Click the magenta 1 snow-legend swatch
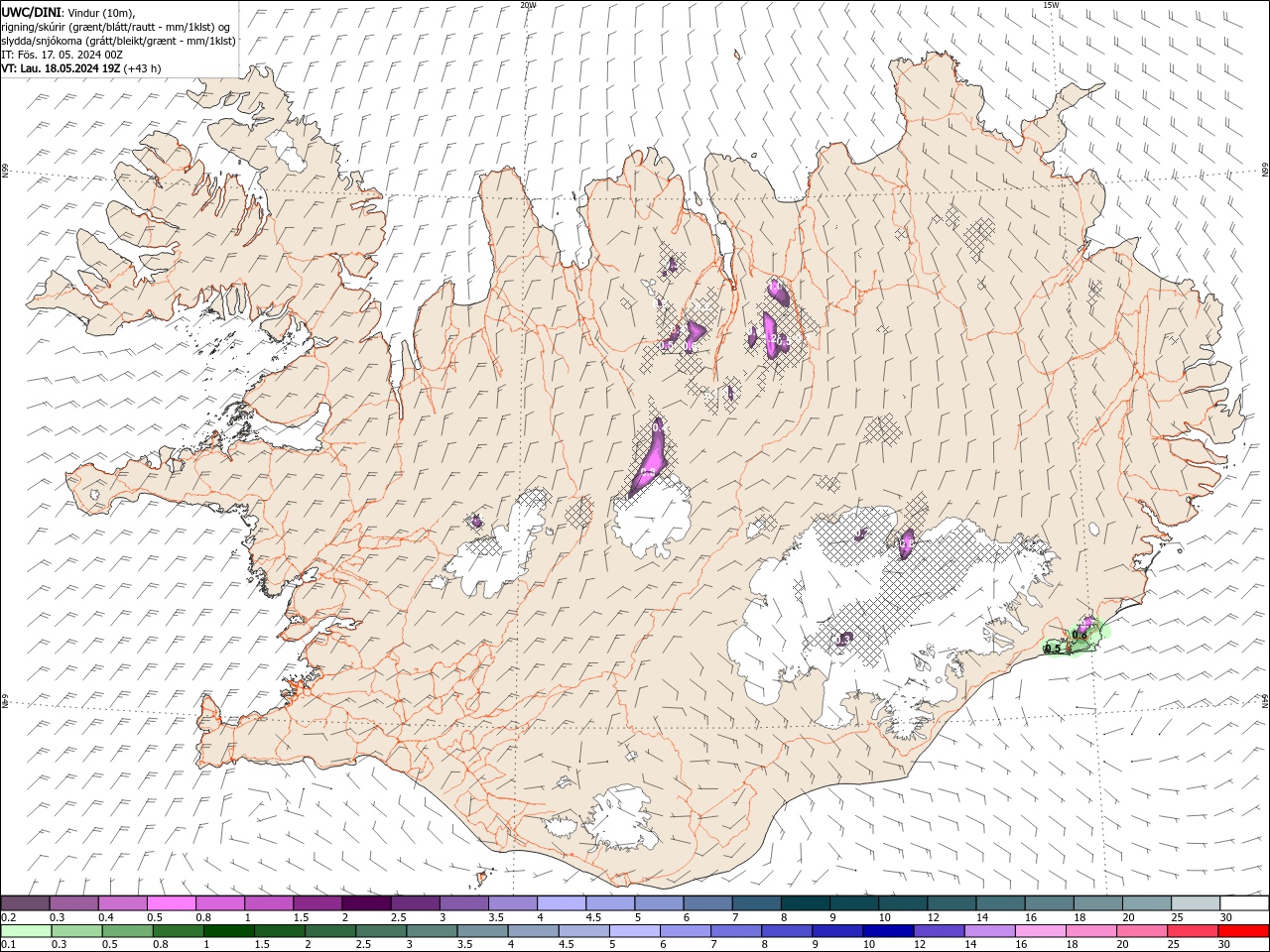Screen dimensions: 1270x952 point(269,903)
